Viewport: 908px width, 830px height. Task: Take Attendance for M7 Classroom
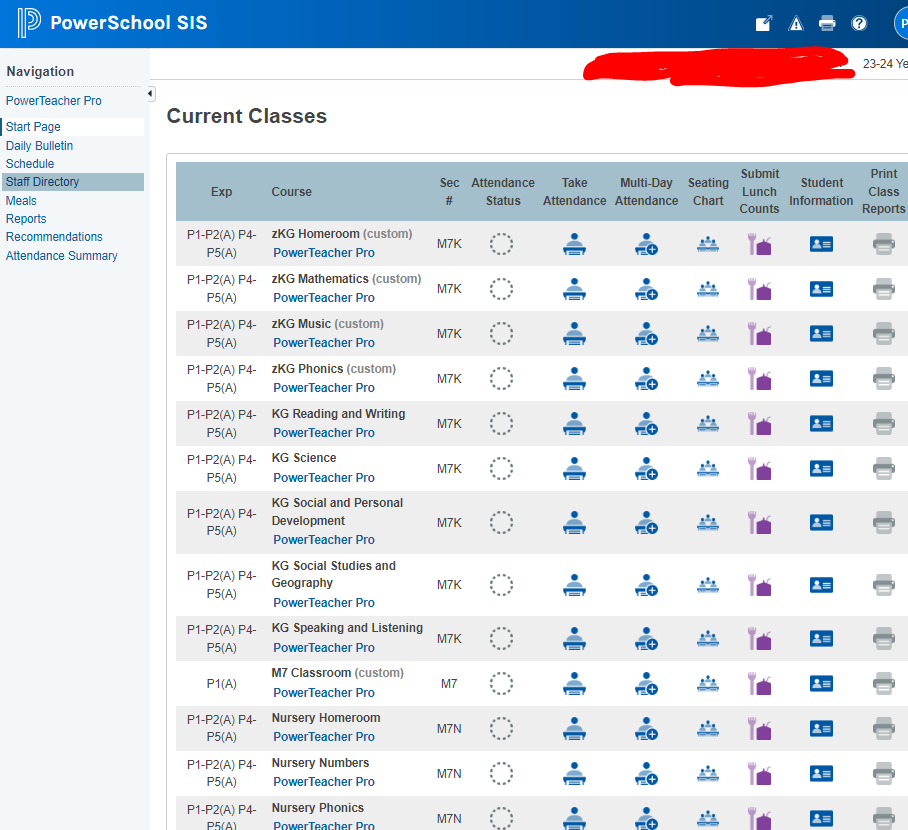(x=574, y=683)
